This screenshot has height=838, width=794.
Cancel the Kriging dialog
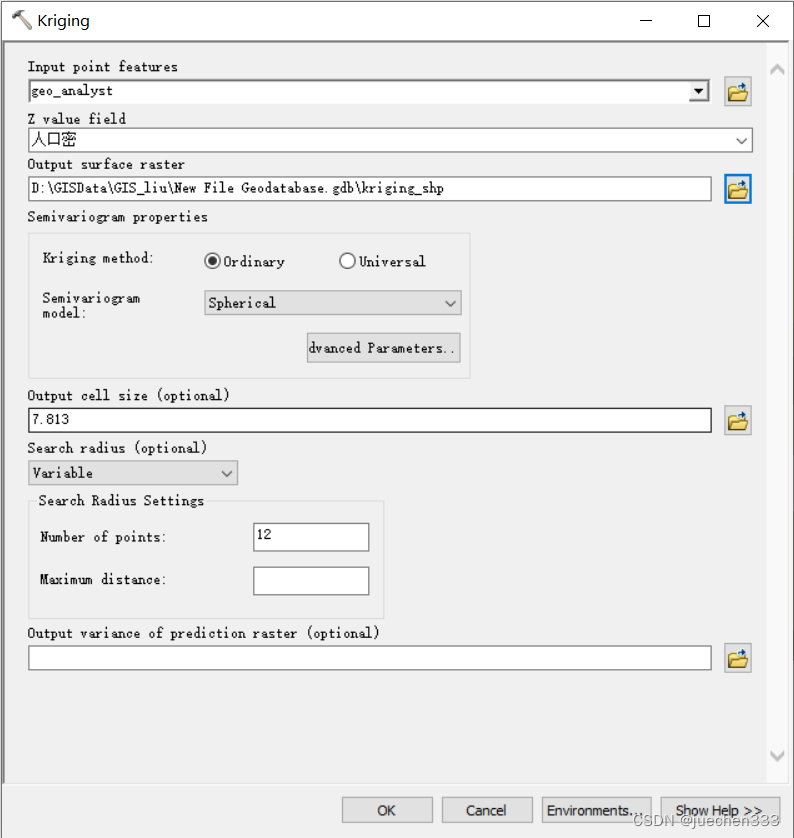(487, 810)
